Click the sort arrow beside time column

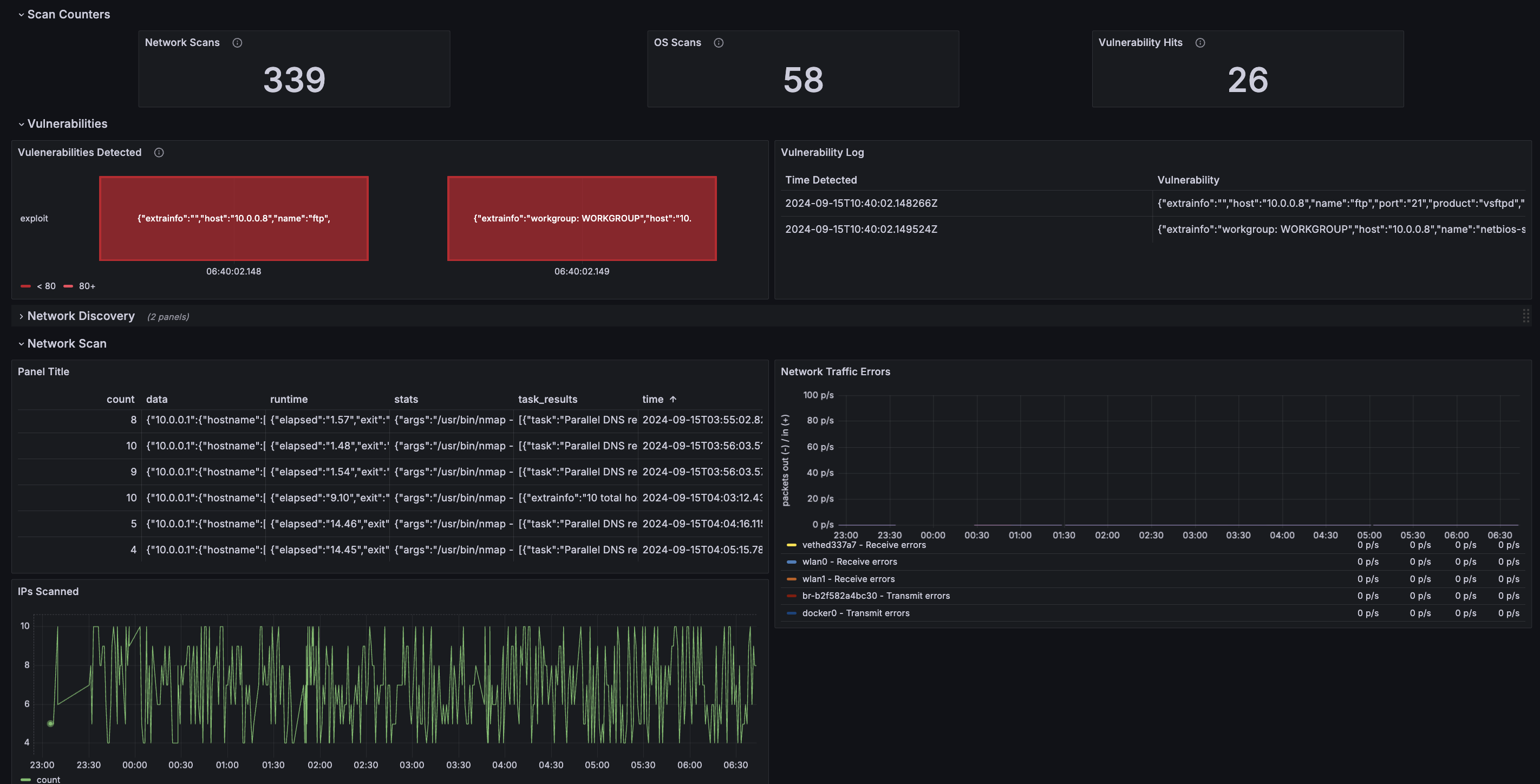click(673, 399)
